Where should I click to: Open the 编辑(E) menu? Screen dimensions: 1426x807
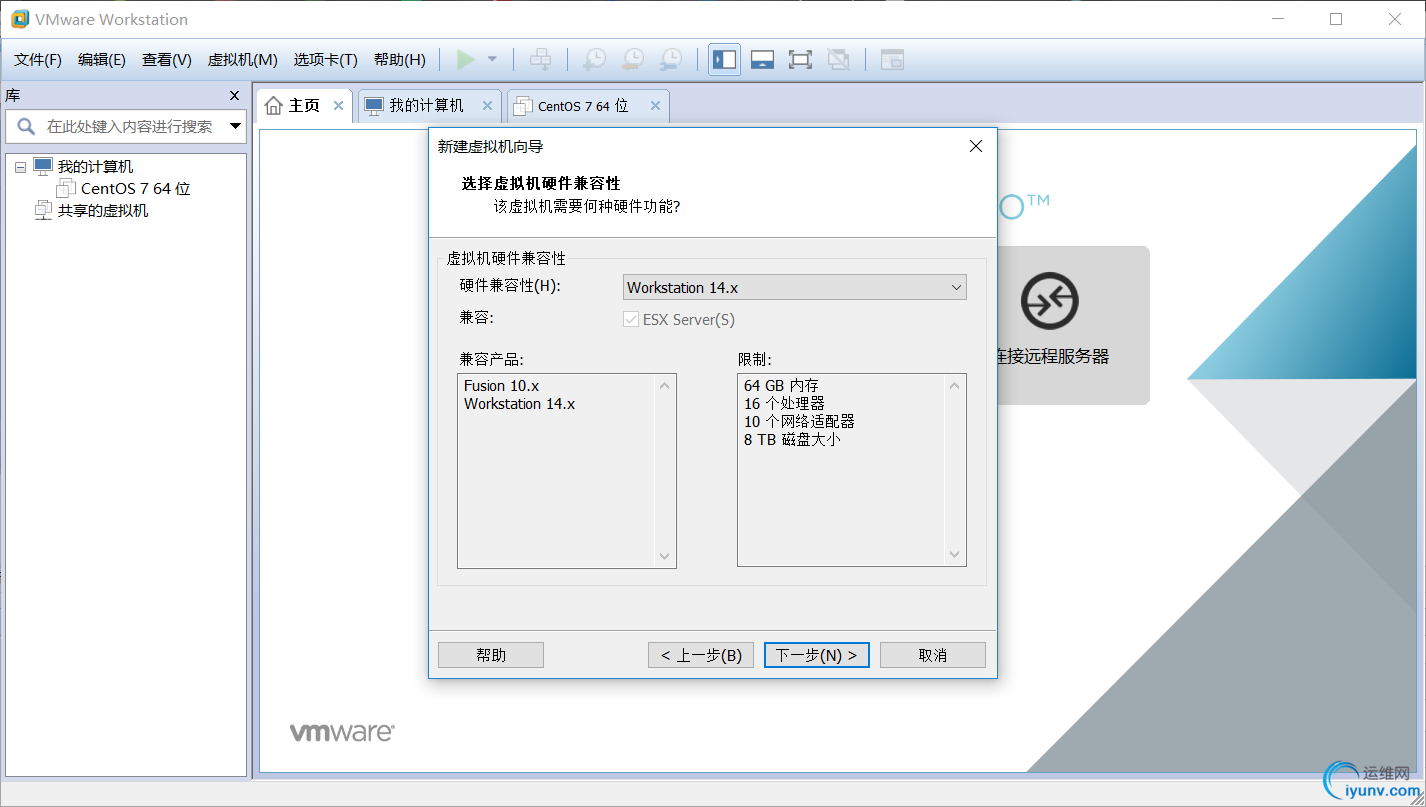(102, 60)
